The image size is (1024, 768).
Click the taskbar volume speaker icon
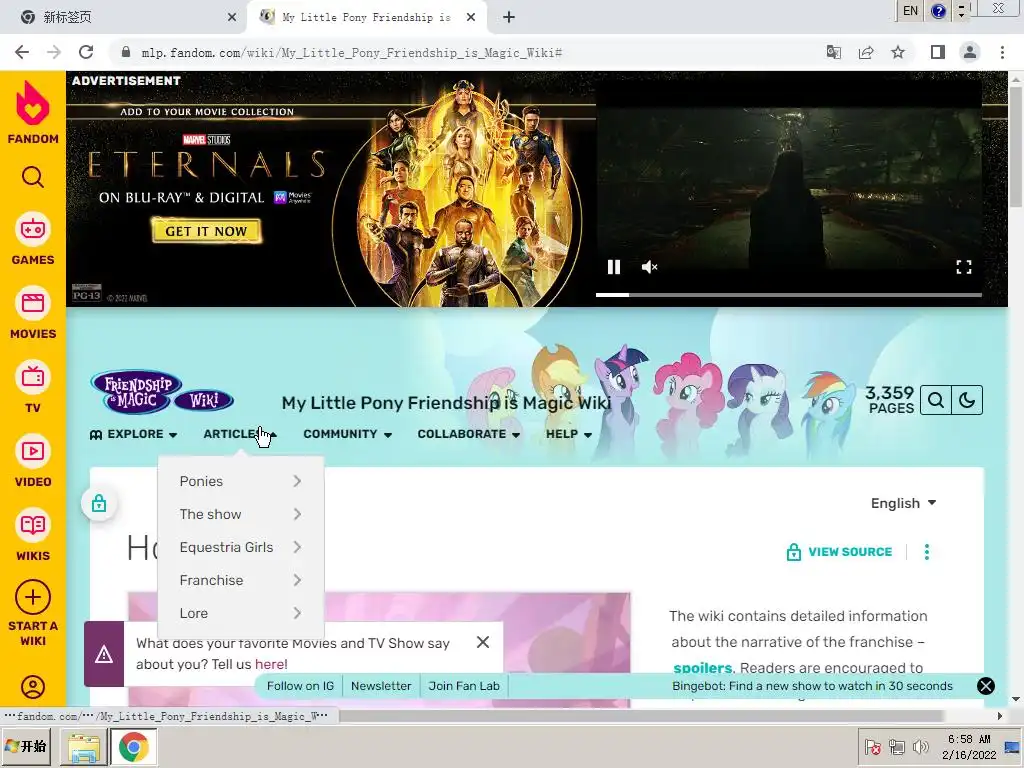tap(921, 747)
